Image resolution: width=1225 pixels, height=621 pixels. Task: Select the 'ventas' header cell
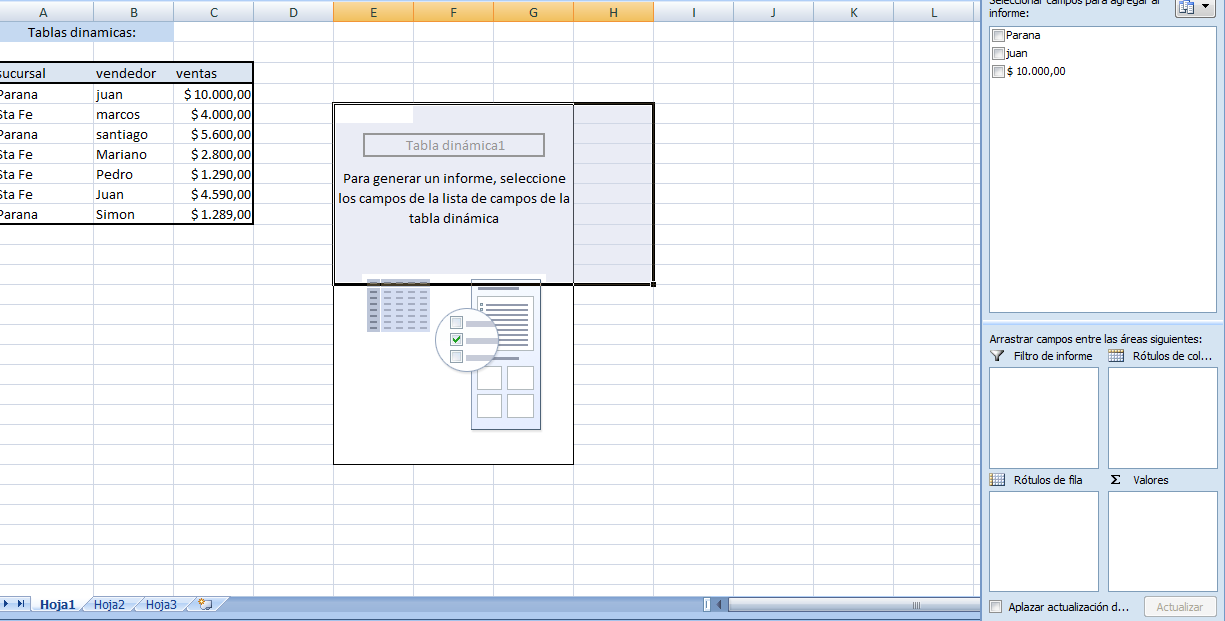[213, 73]
